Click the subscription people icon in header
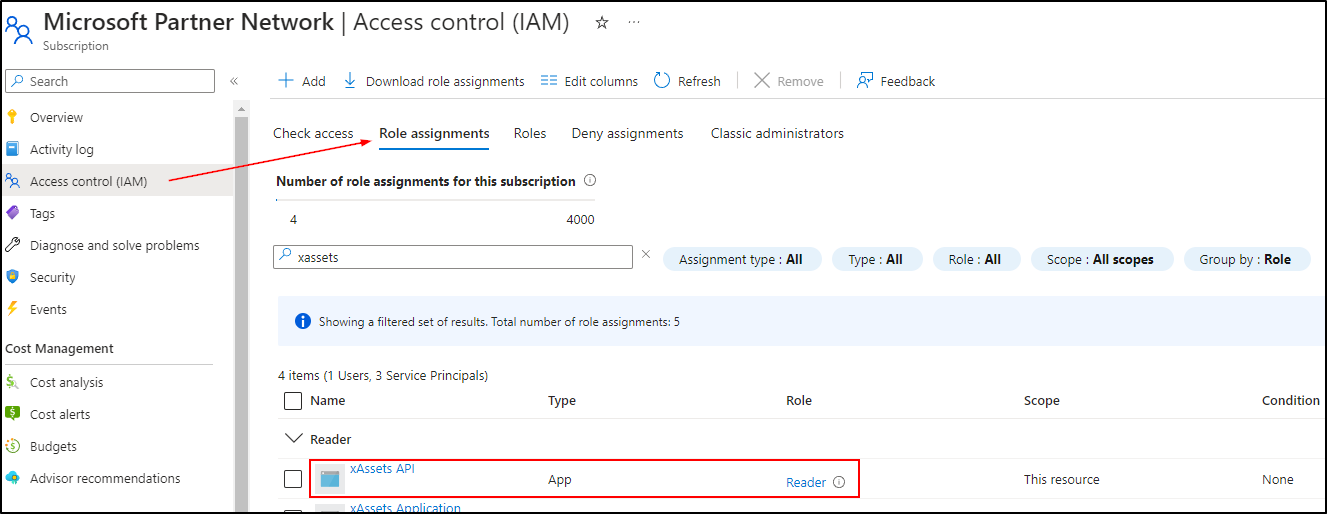 tap(19, 30)
